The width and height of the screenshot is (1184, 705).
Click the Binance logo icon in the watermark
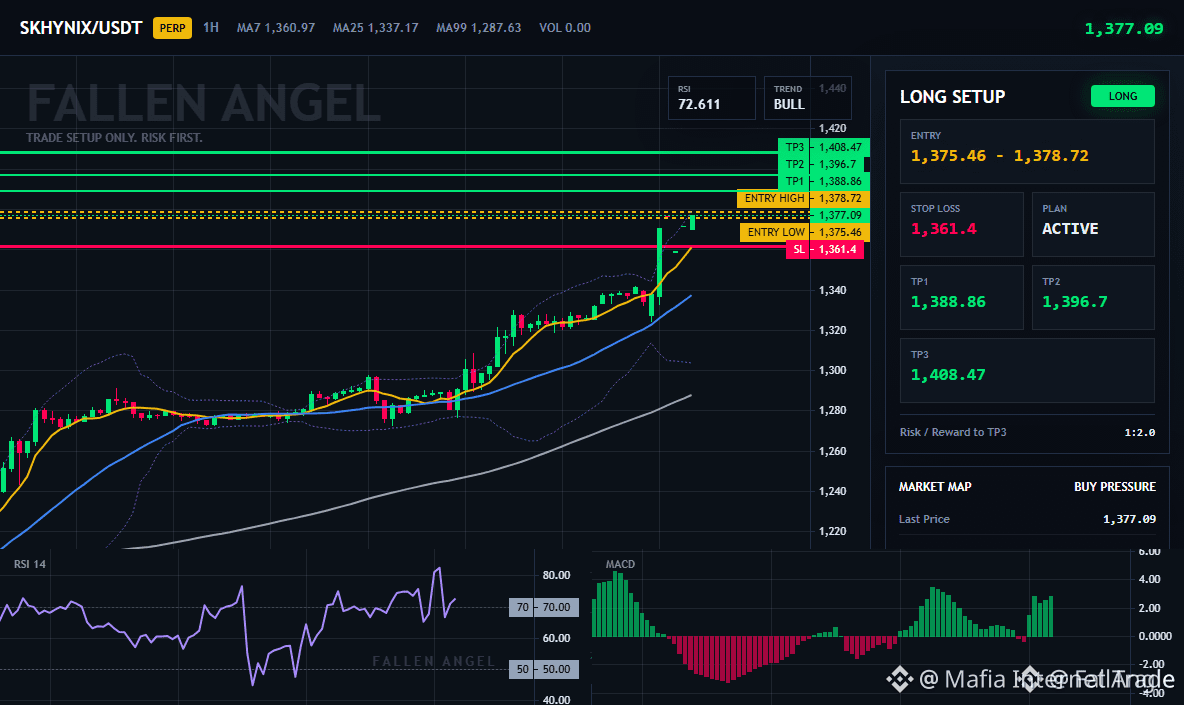click(x=899, y=679)
